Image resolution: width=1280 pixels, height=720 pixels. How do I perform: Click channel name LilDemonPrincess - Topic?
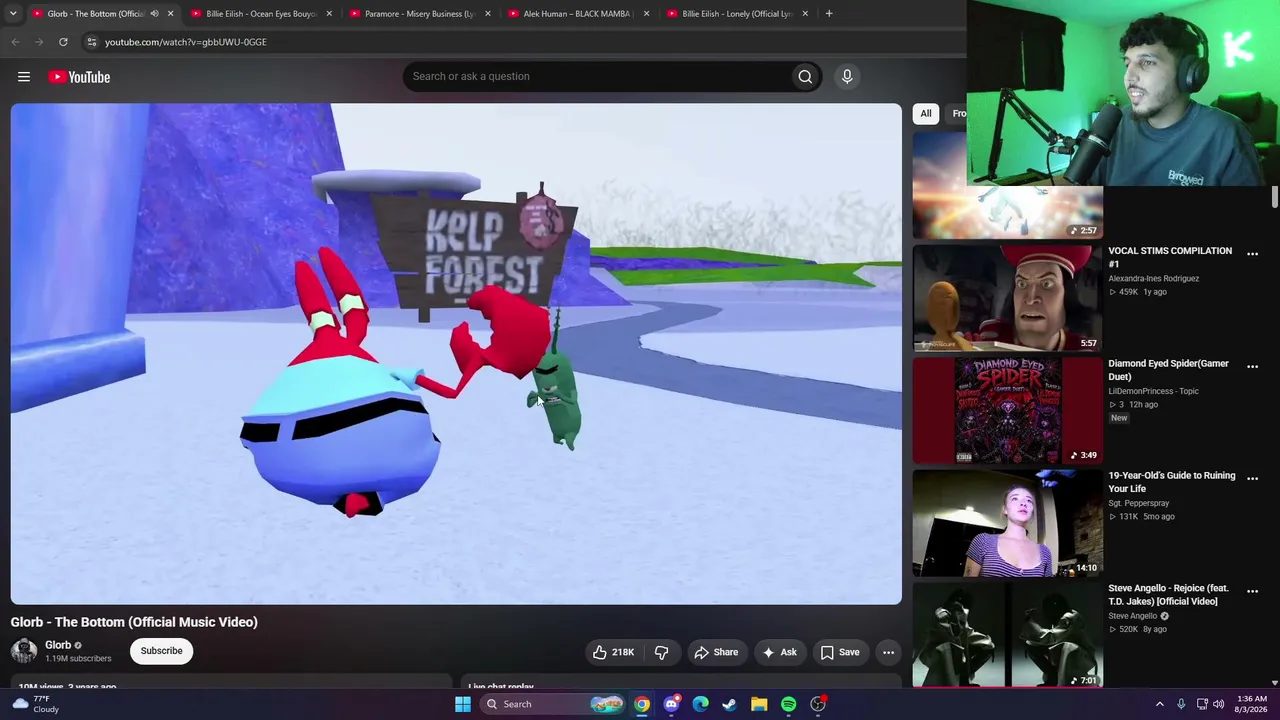tap(1153, 391)
